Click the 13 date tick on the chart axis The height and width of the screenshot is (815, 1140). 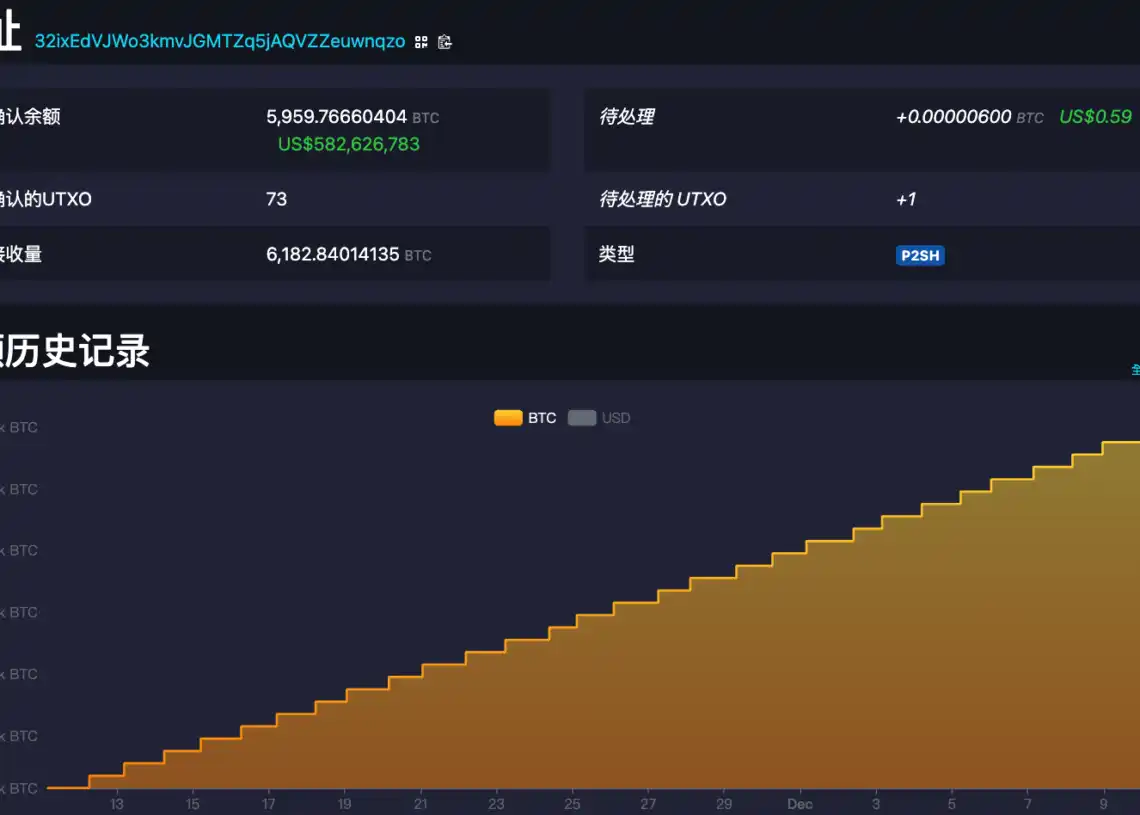point(117,804)
